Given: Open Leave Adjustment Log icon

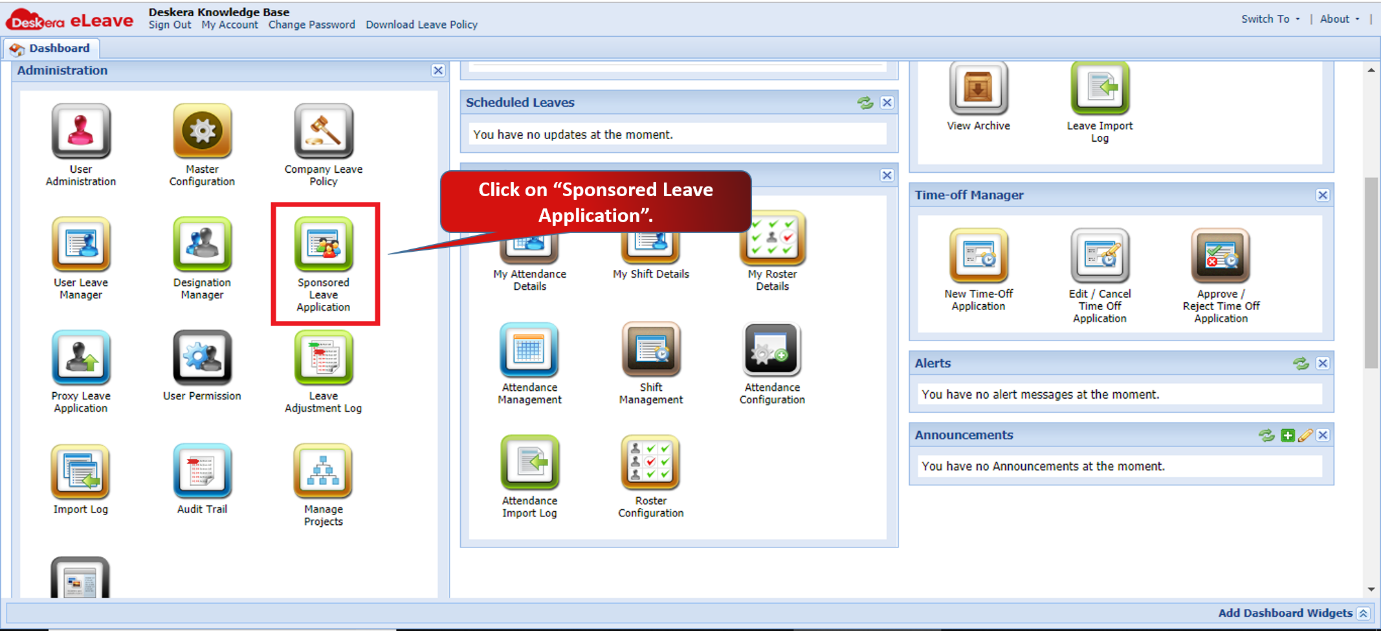Looking at the screenshot, I should coord(323,358).
